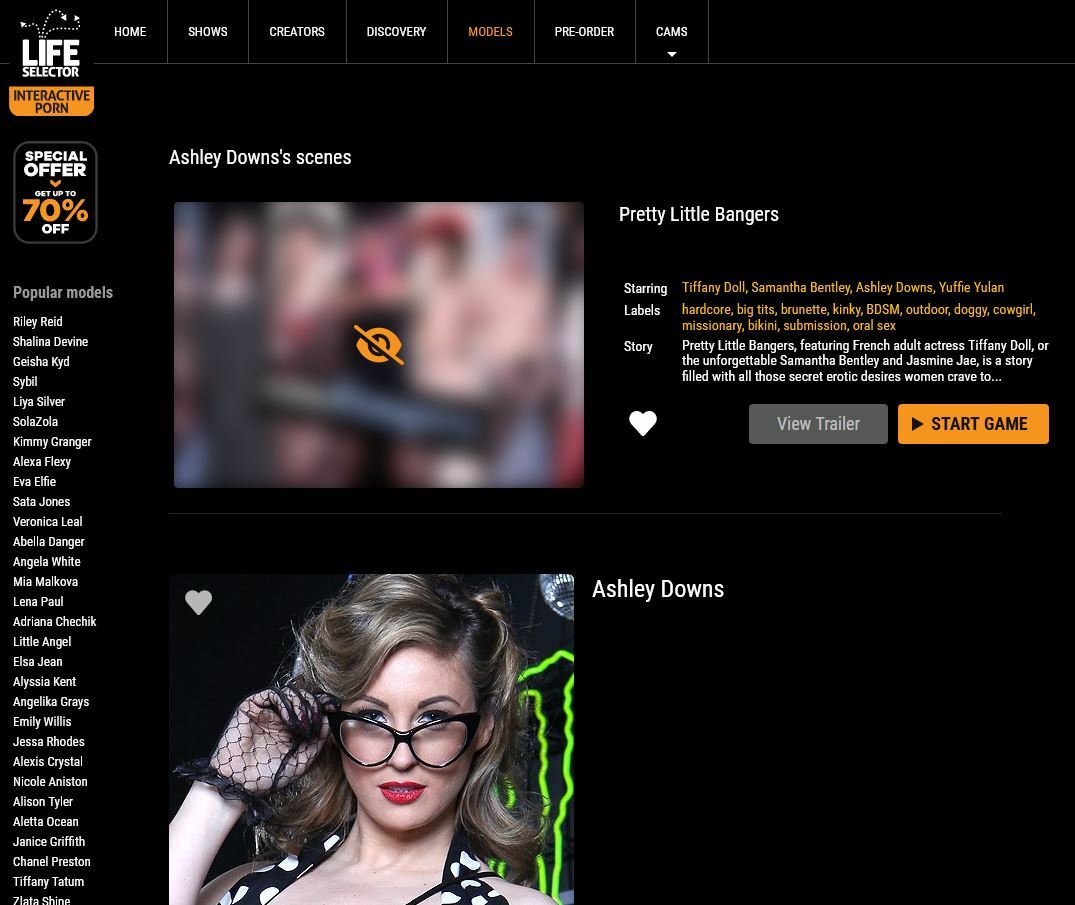Open Little Angel in popular models
The image size is (1075, 905).
click(x=42, y=642)
